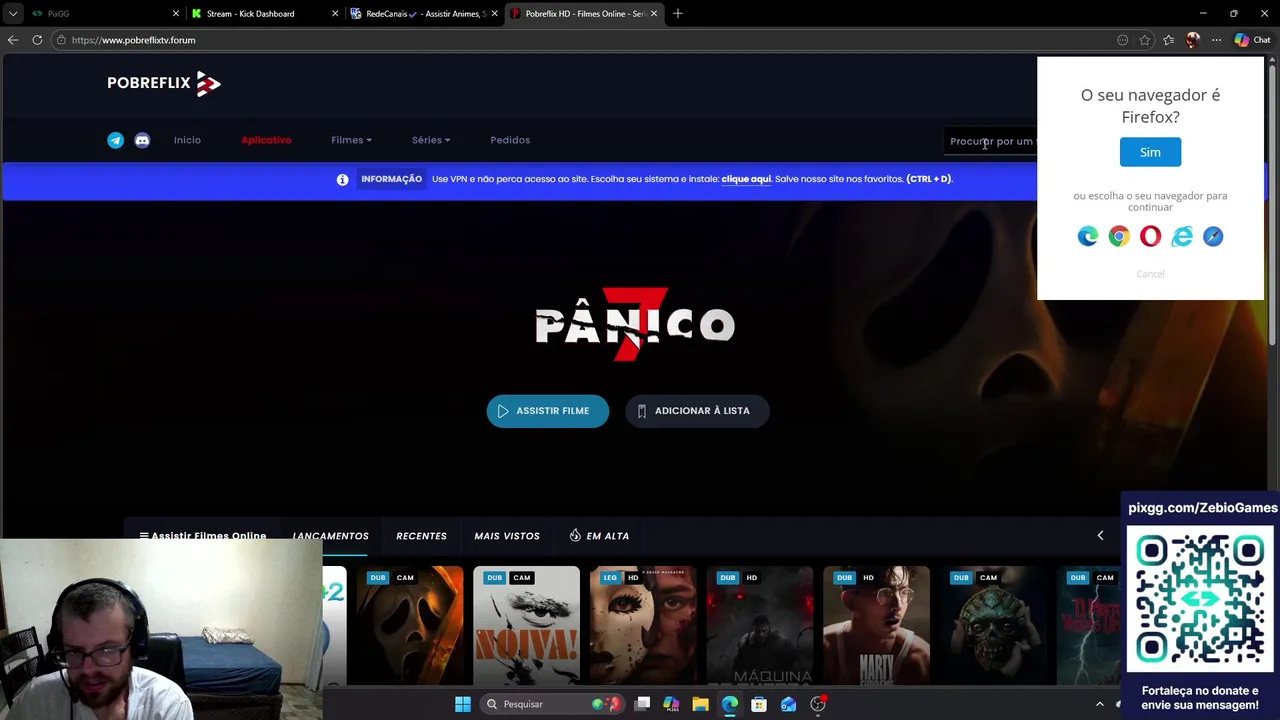Open the Task View taskbar icon
1280x720 pixels.
(x=642, y=704)
